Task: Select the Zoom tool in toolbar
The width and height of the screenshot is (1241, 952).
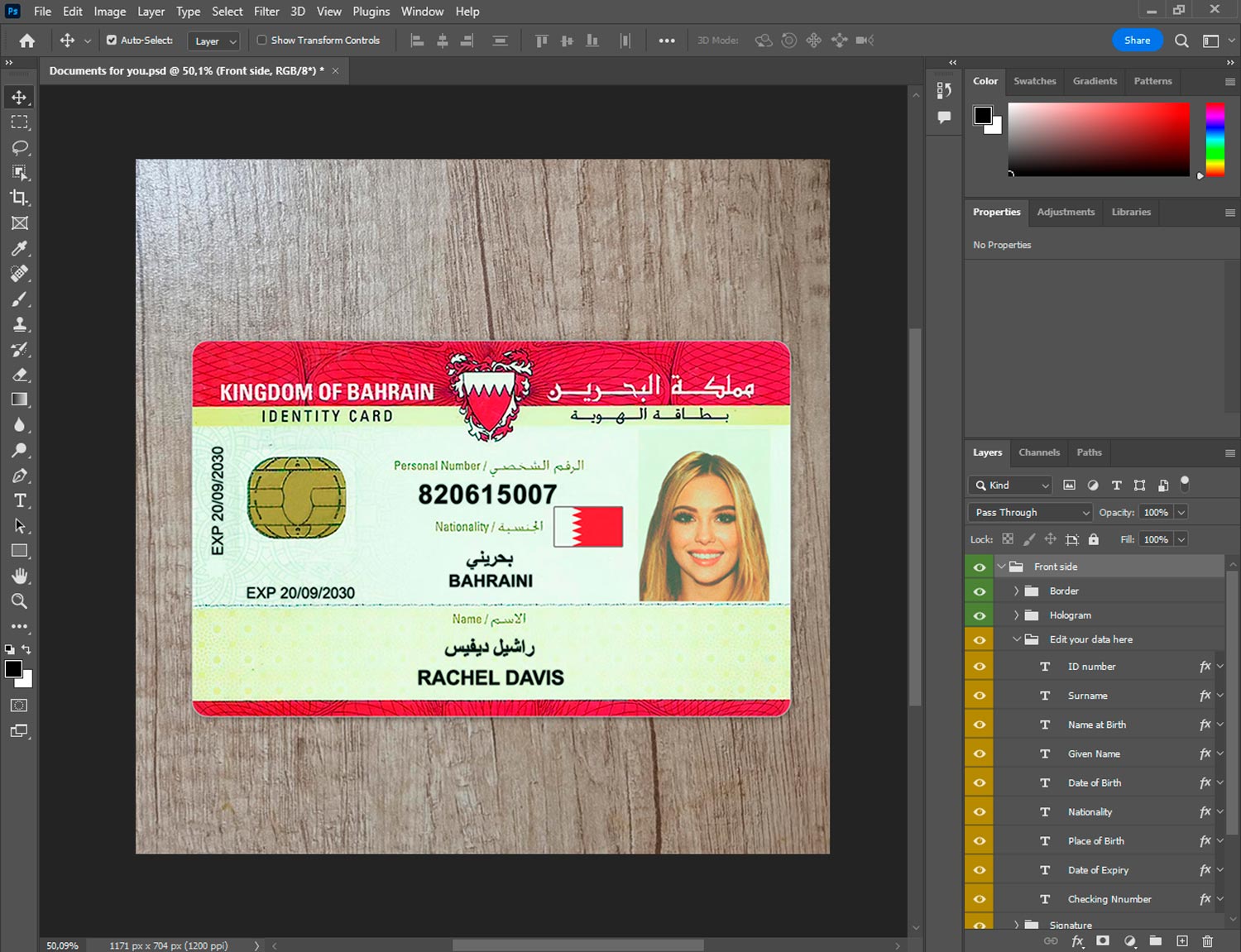Action: (x=20, y=601)
